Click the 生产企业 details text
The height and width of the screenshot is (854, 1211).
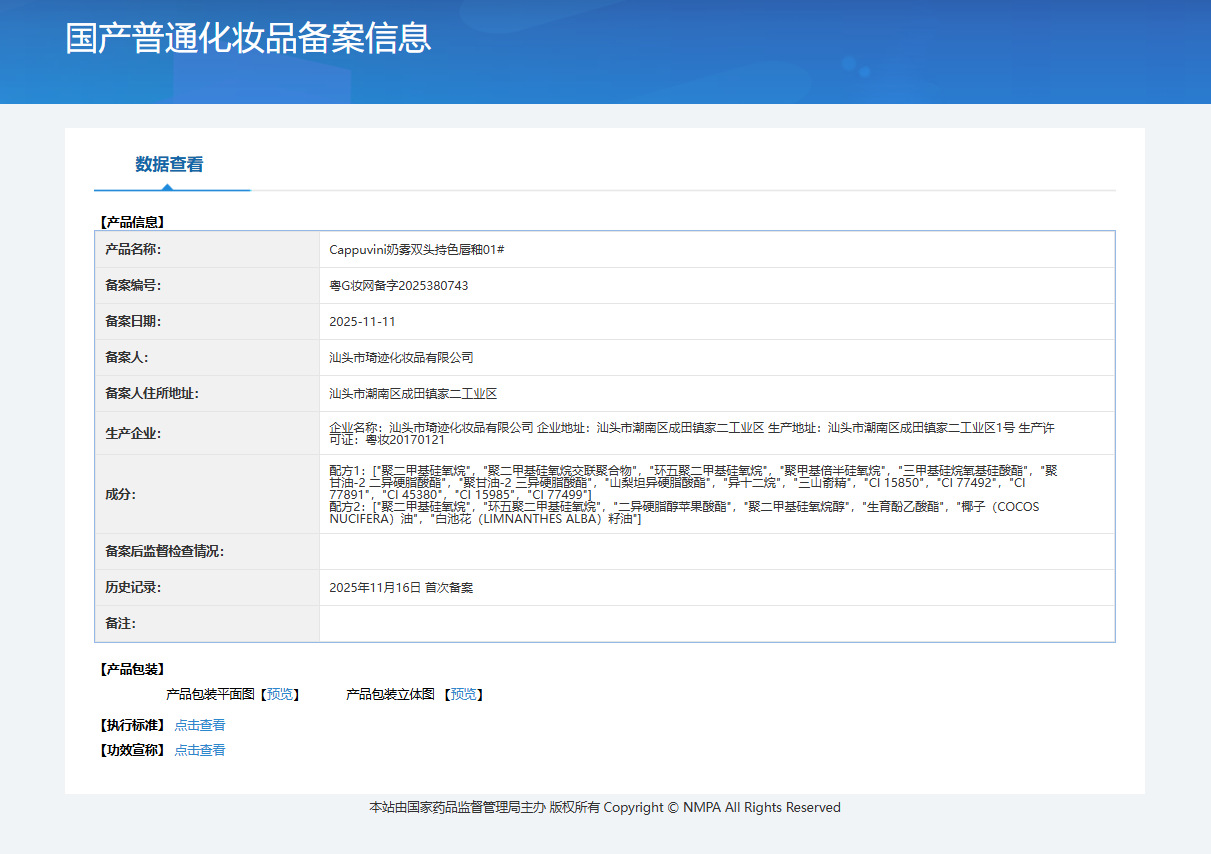tap(690, 434)
